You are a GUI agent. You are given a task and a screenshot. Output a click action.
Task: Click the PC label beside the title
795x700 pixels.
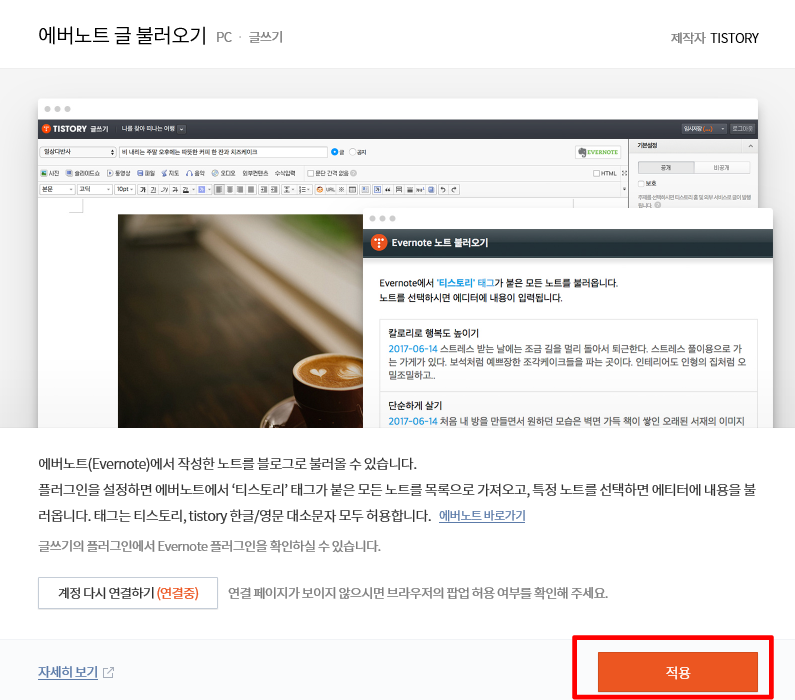[224, 37]
